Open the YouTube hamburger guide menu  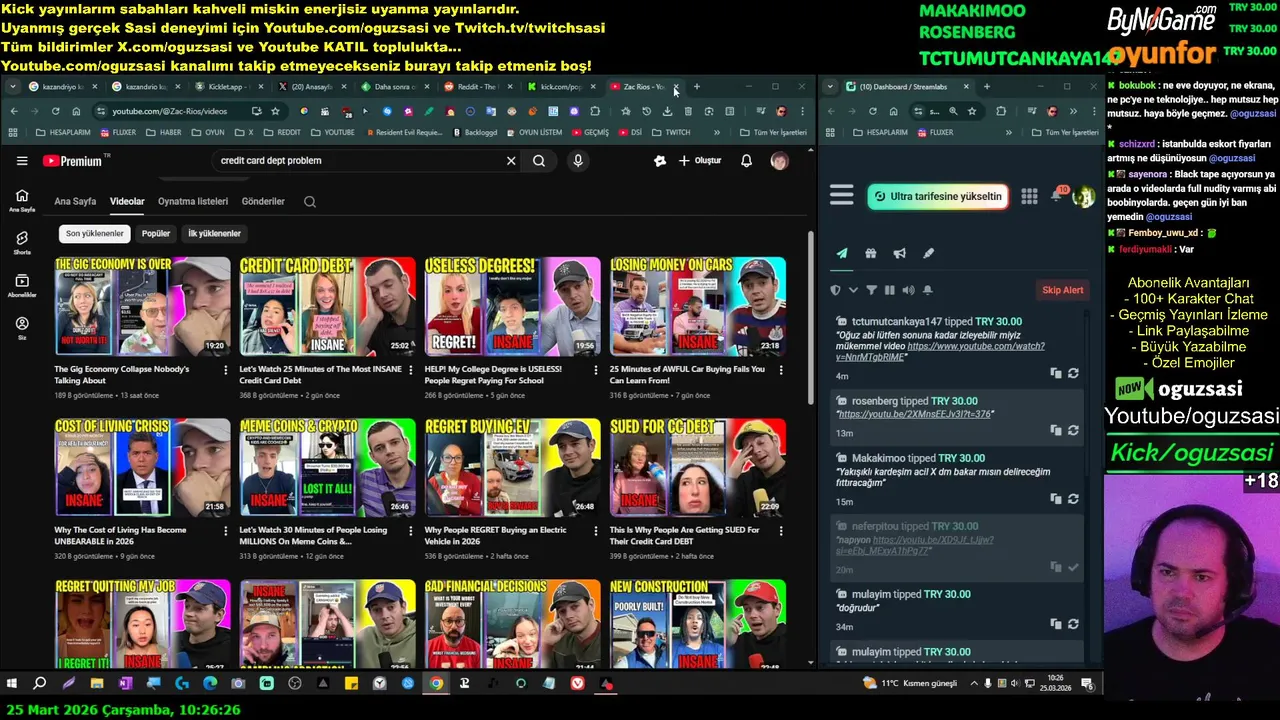pyautogui.click(x=22, y=160)
